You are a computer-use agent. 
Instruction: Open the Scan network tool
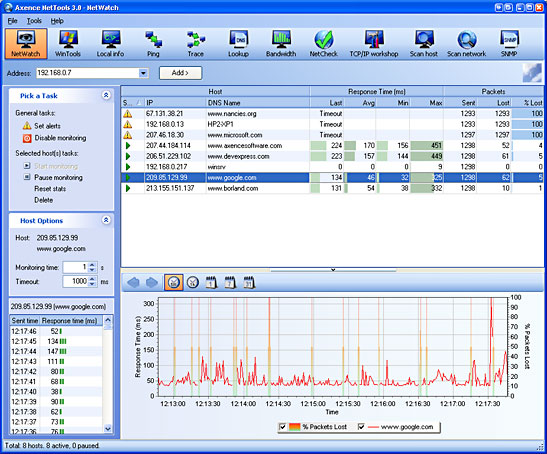(x=466, y=44)
